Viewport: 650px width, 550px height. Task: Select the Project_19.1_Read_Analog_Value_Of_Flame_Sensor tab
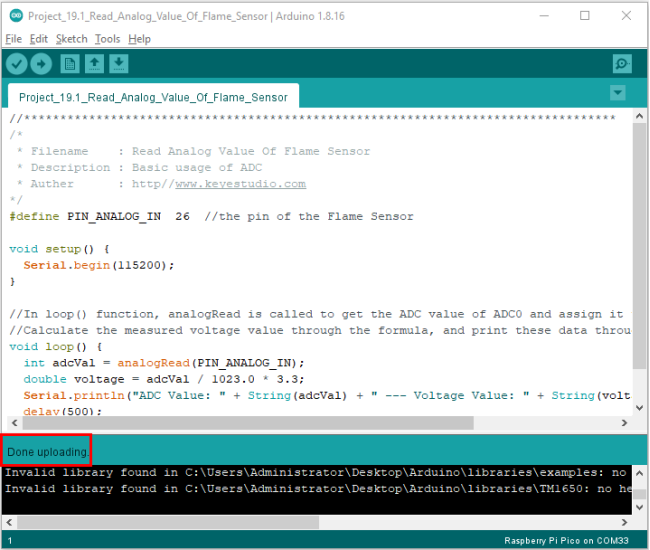pos(153,97)
